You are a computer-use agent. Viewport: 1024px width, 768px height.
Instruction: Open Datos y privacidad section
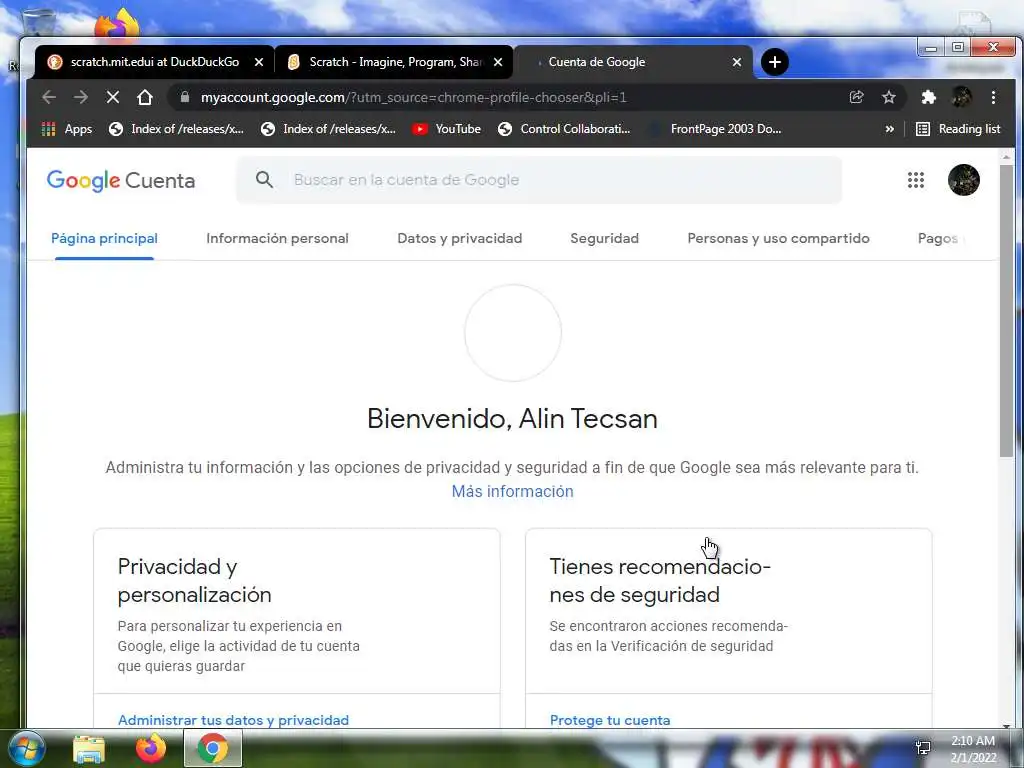point(460,238)
